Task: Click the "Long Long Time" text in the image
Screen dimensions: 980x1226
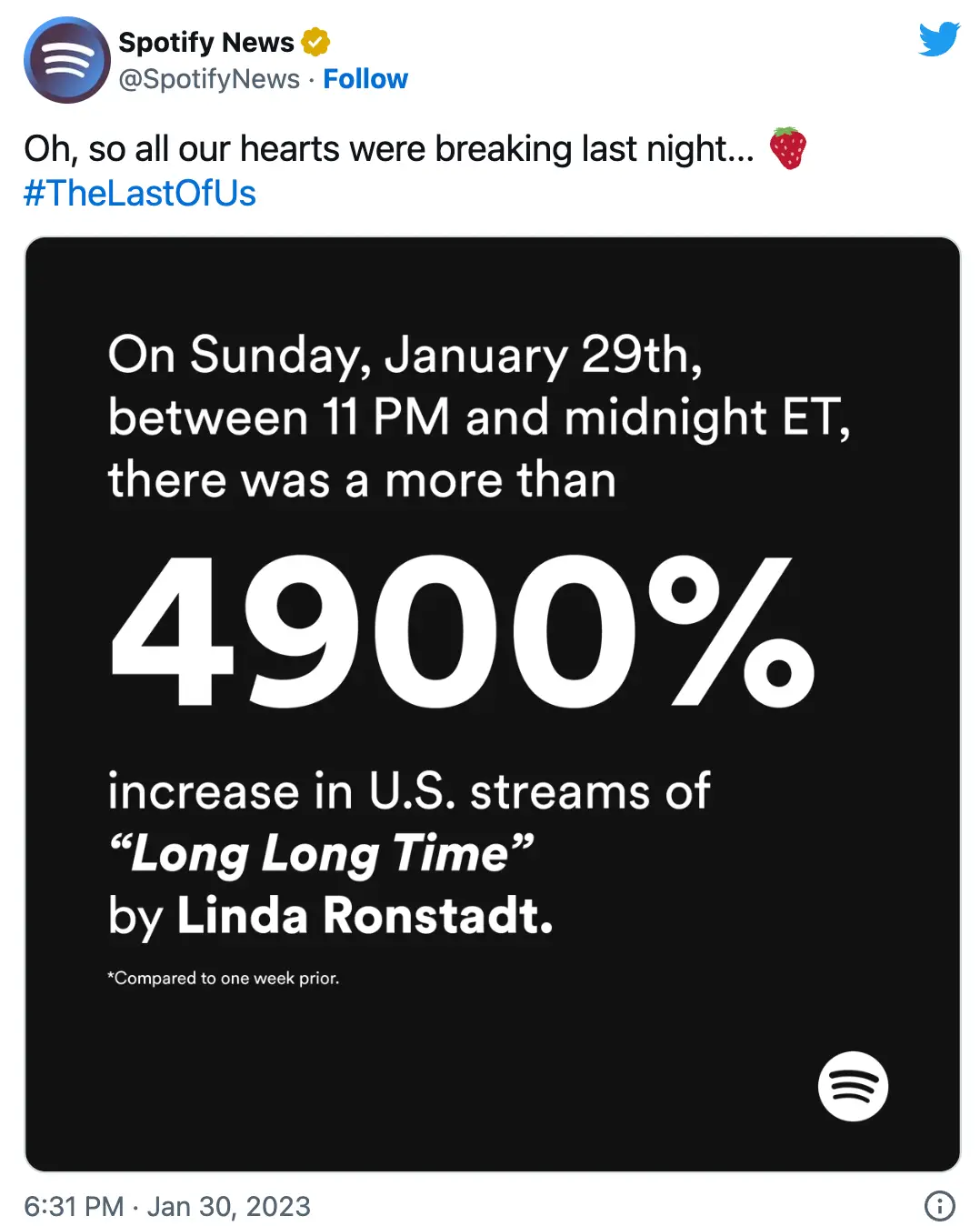Action: click(318, 852)
